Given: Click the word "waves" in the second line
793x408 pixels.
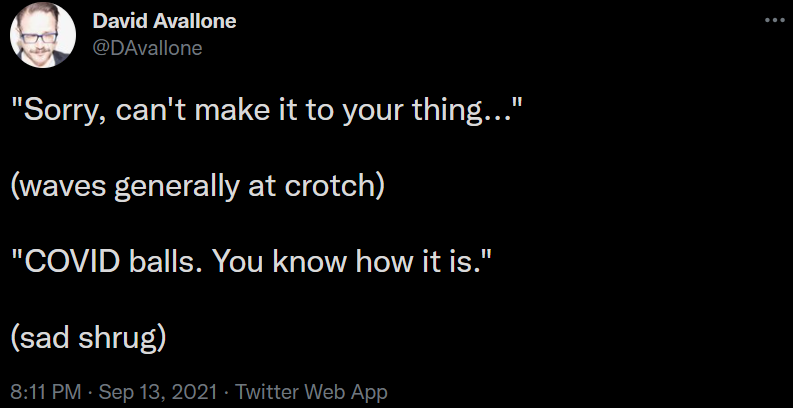Looking at the screenshot, I should (x=63, y=187).
